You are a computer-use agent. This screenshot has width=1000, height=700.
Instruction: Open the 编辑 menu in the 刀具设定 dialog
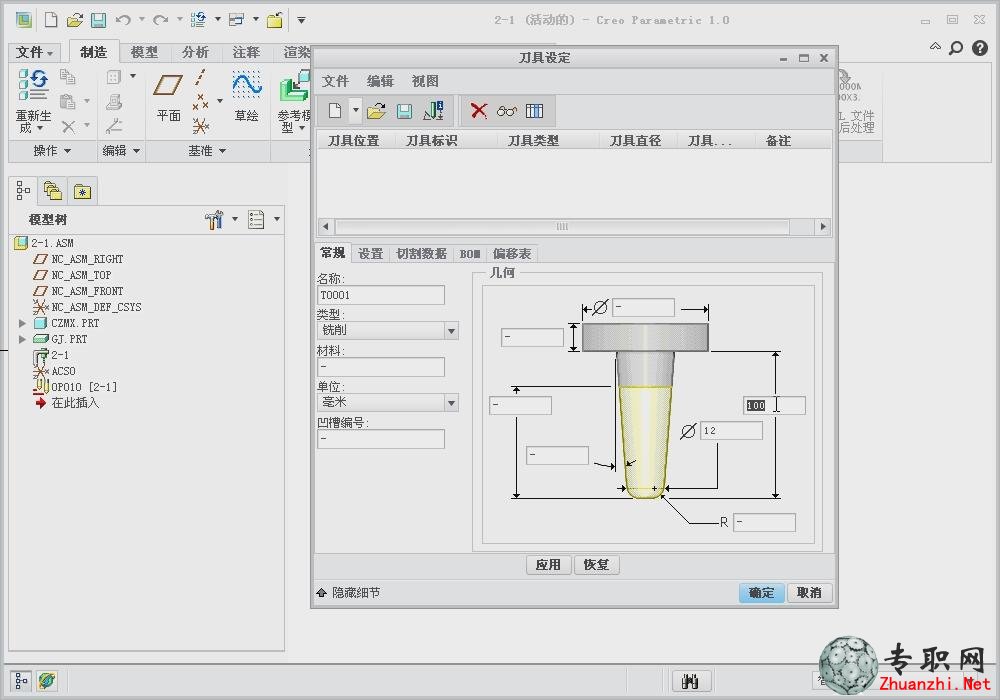(380, 81)
